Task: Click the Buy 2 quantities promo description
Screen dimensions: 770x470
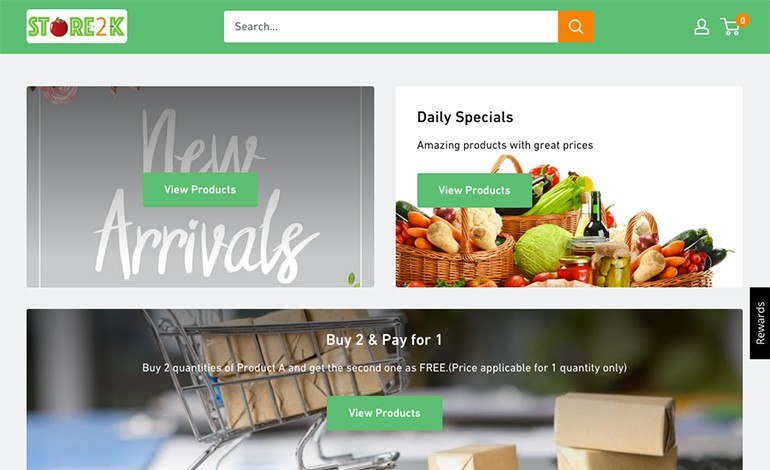Action: (385, 368)
